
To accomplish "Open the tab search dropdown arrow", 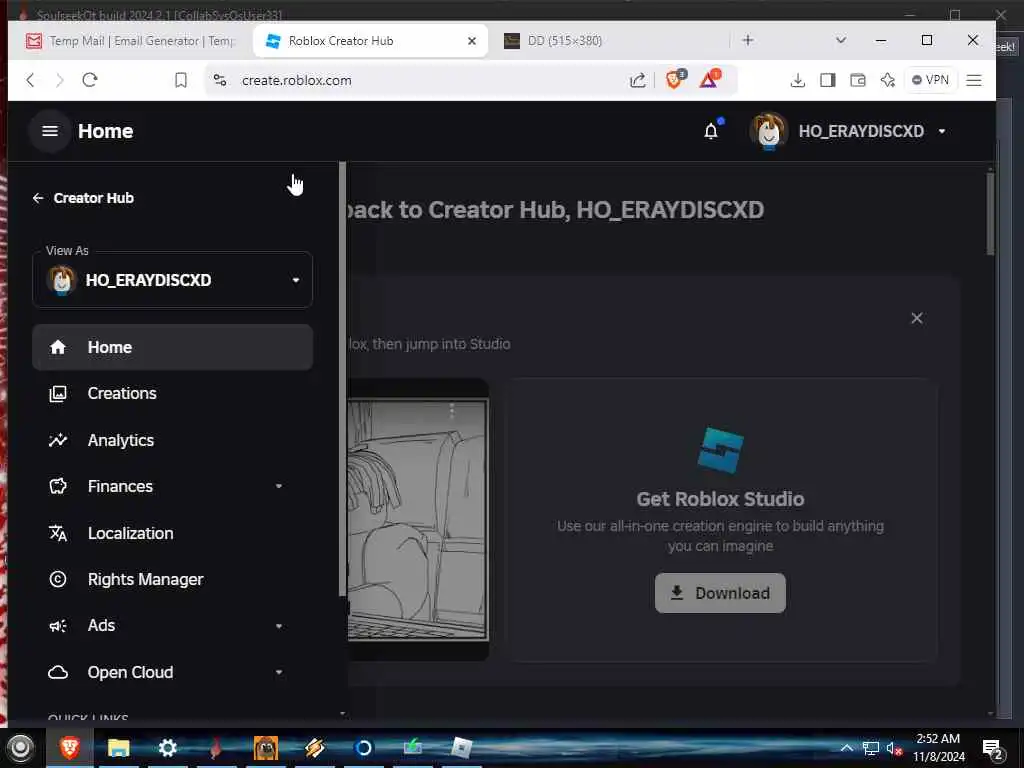I will 840,40.
